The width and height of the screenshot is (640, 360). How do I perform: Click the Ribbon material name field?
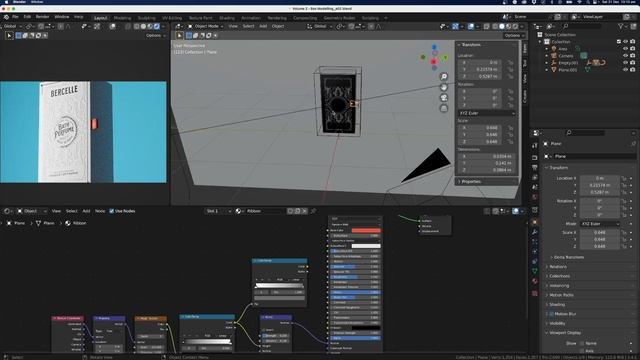[x=265, y=211]
